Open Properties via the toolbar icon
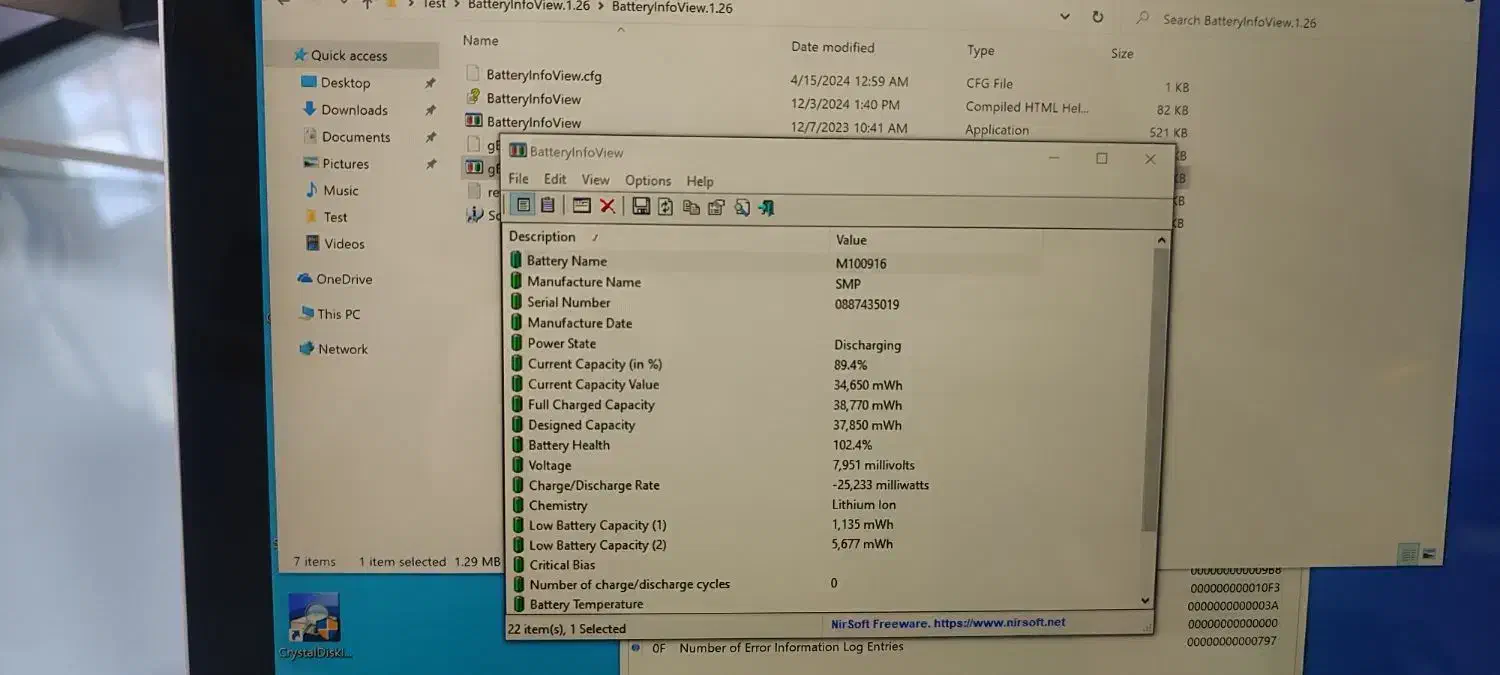 click(x=716, y=207)
